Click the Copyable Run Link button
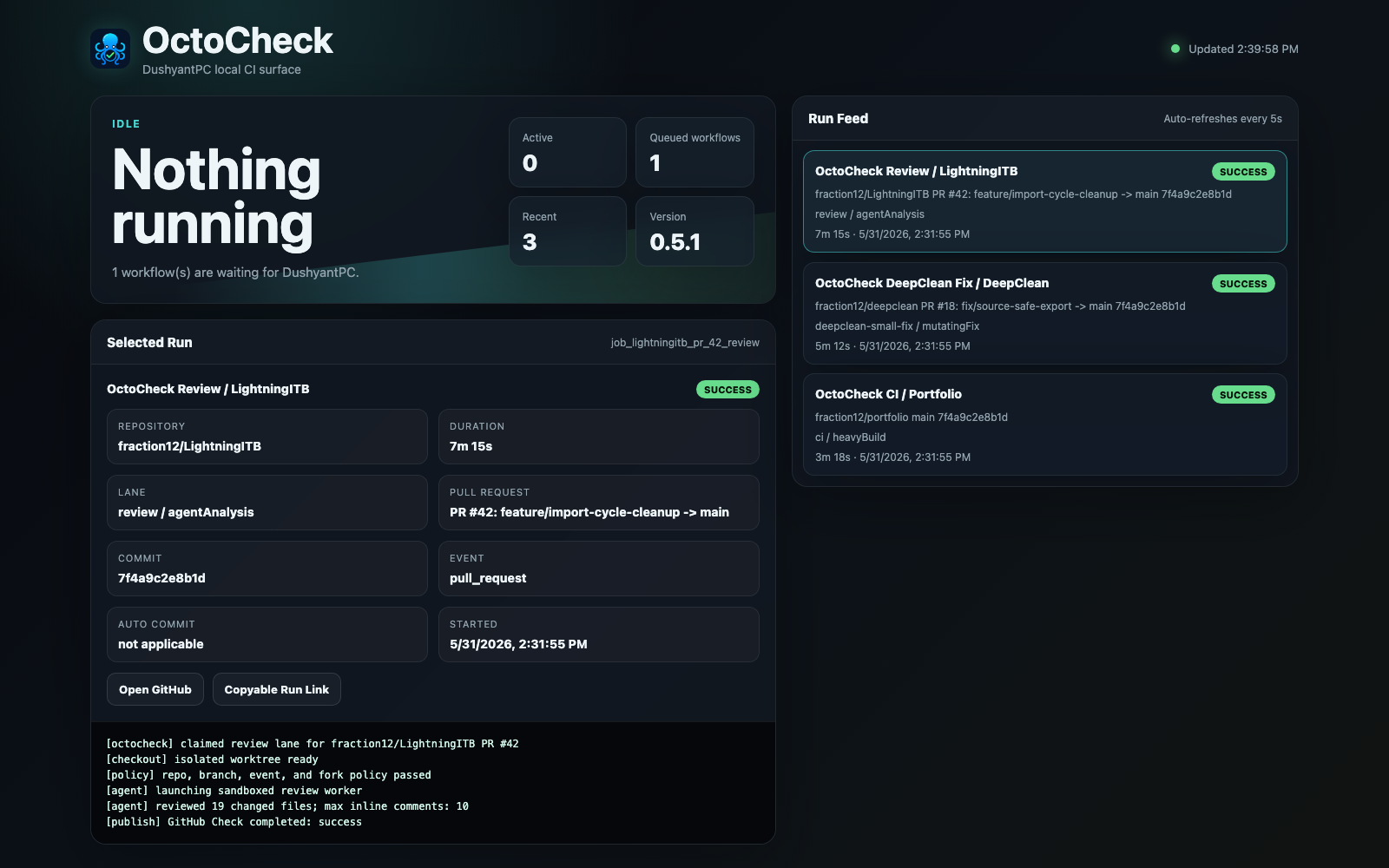The width and height of the screenshot is (1389, 868). pyautogui.click(x=277, y=689)
